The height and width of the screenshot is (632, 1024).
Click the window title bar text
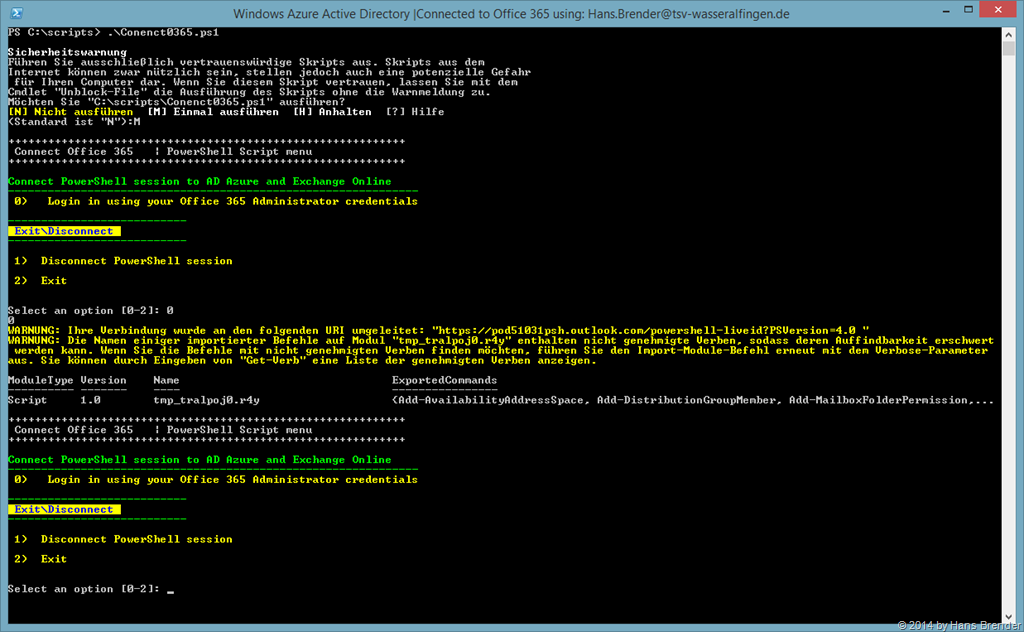point(511,14)
